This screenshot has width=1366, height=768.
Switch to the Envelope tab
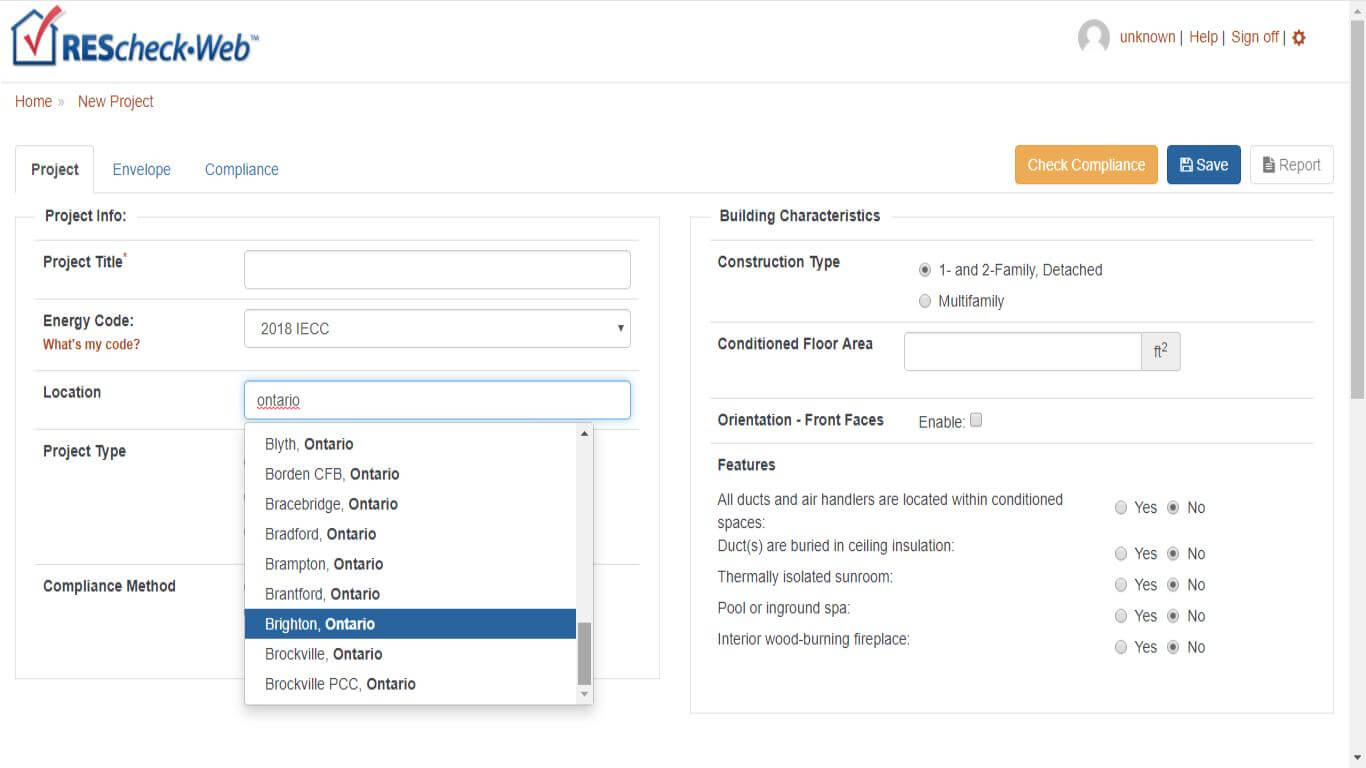point(141,170)
